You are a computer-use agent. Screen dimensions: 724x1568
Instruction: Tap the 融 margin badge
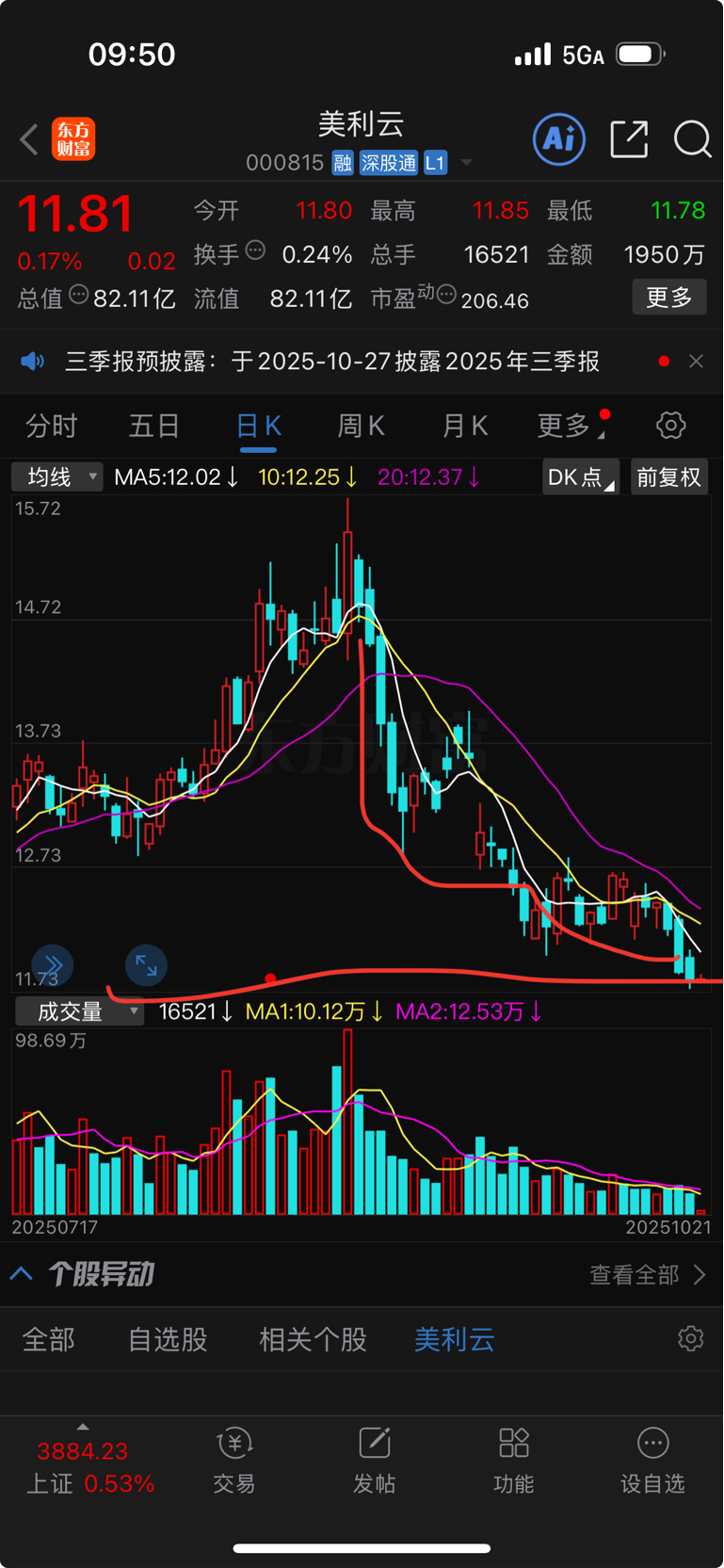[343, 163]
